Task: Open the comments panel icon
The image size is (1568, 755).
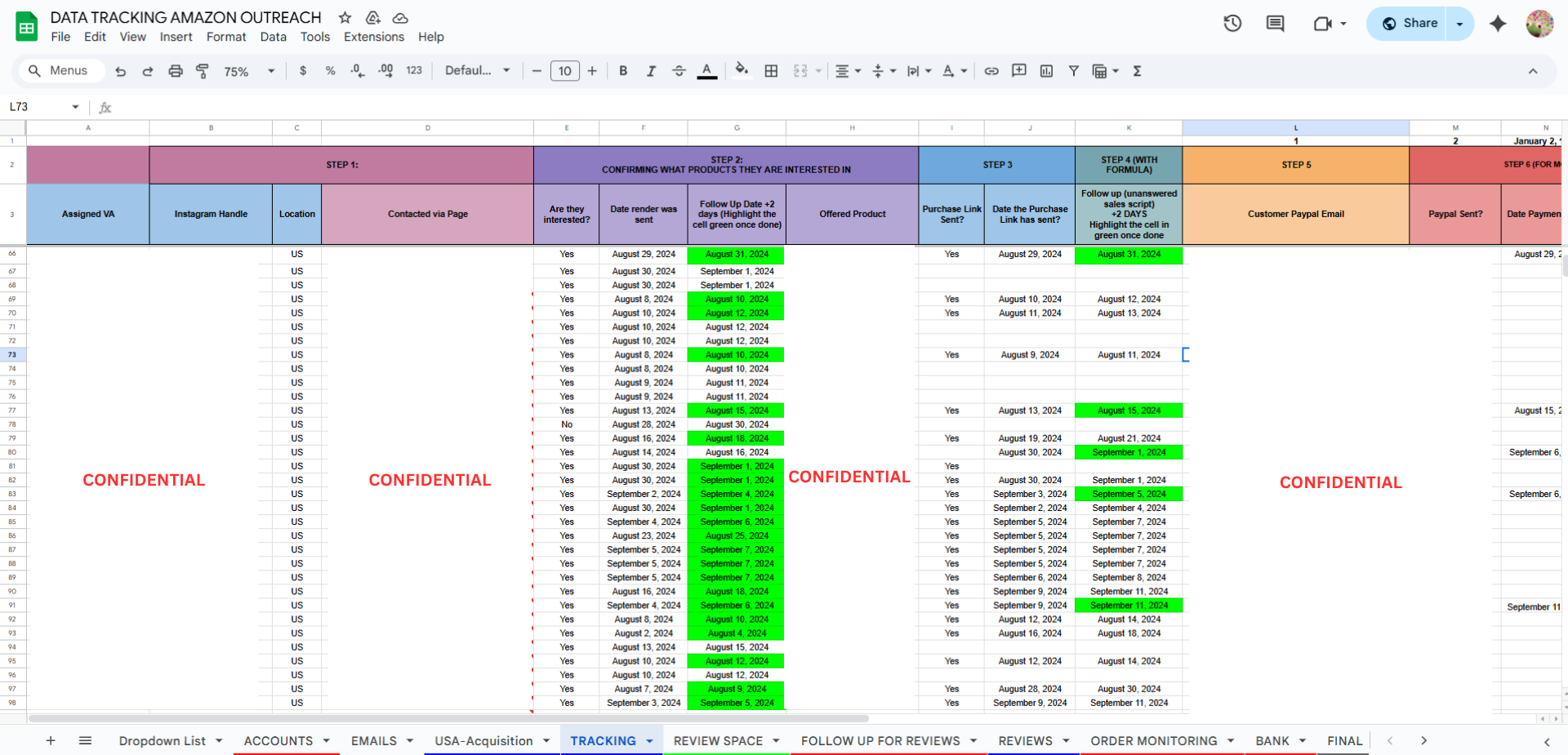Action: [1275, 24]
